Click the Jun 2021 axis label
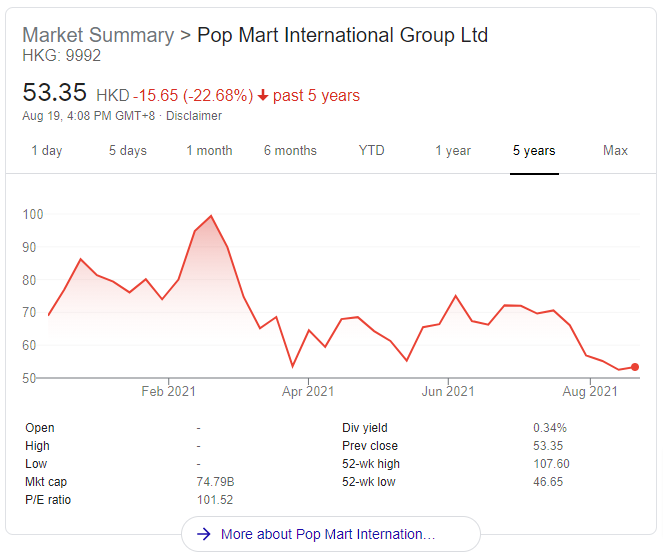This screenshot has height=556, width=663. (x=448, y=392)
